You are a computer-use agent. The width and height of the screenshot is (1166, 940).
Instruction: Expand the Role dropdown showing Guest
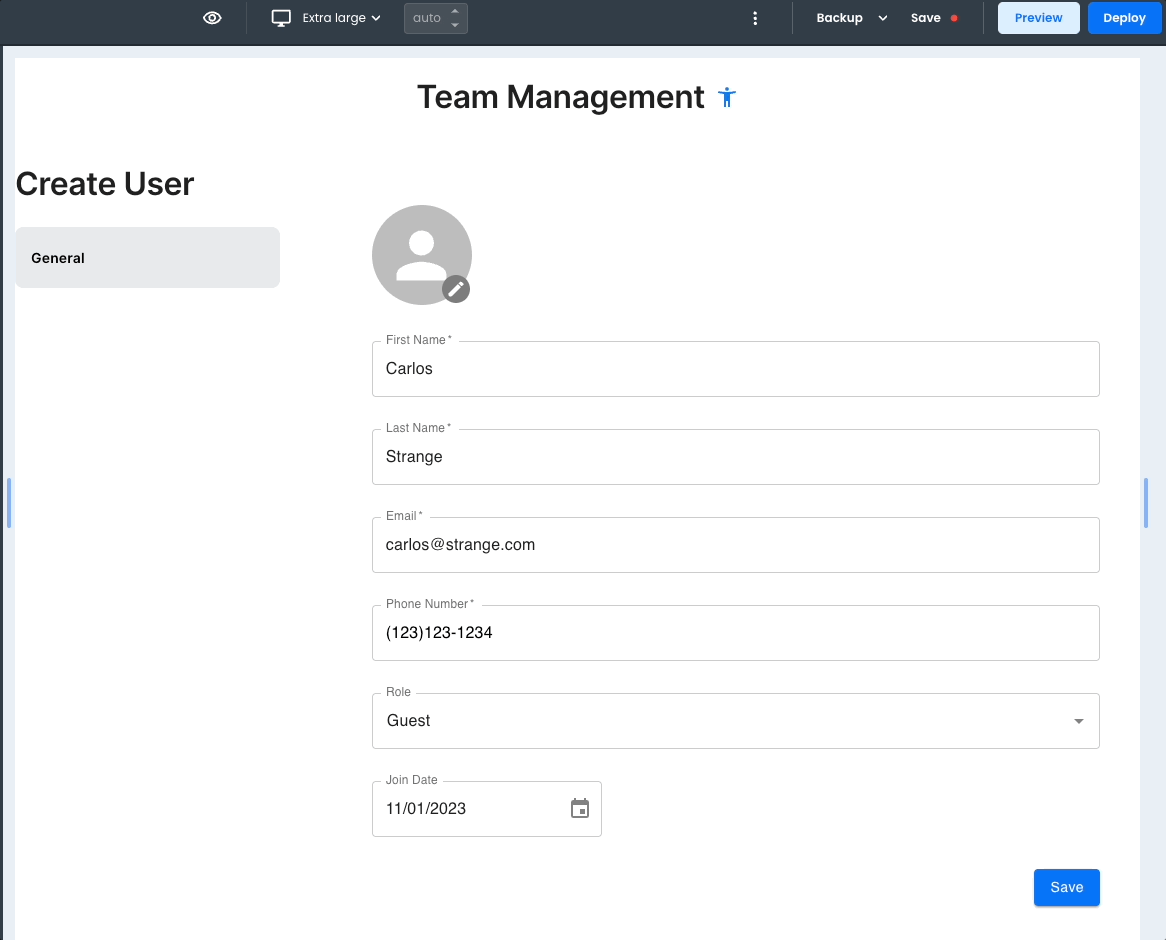735,721
